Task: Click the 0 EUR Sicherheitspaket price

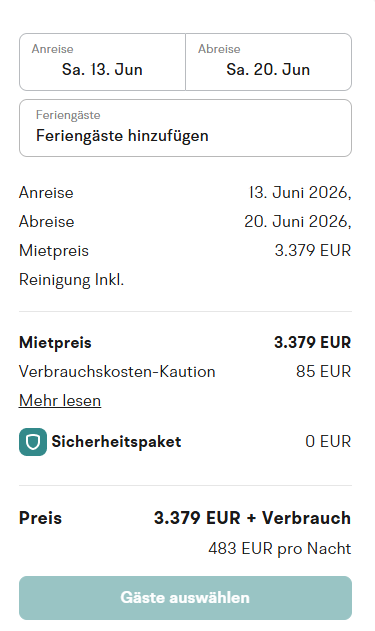Action: coord(328,441)
